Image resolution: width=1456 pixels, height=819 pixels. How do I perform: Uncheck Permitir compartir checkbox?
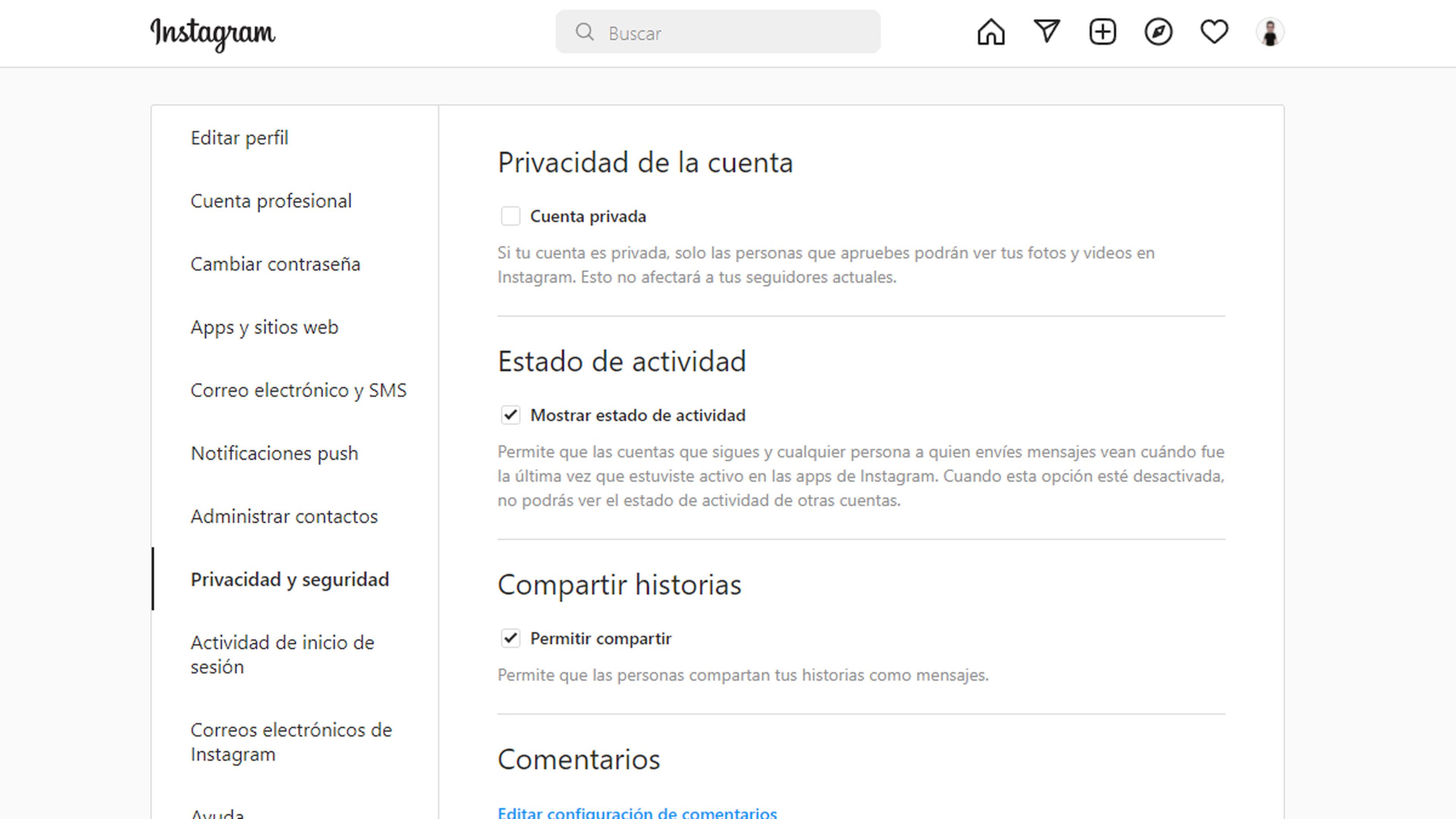pyautogui.click(x=510, y=638)
